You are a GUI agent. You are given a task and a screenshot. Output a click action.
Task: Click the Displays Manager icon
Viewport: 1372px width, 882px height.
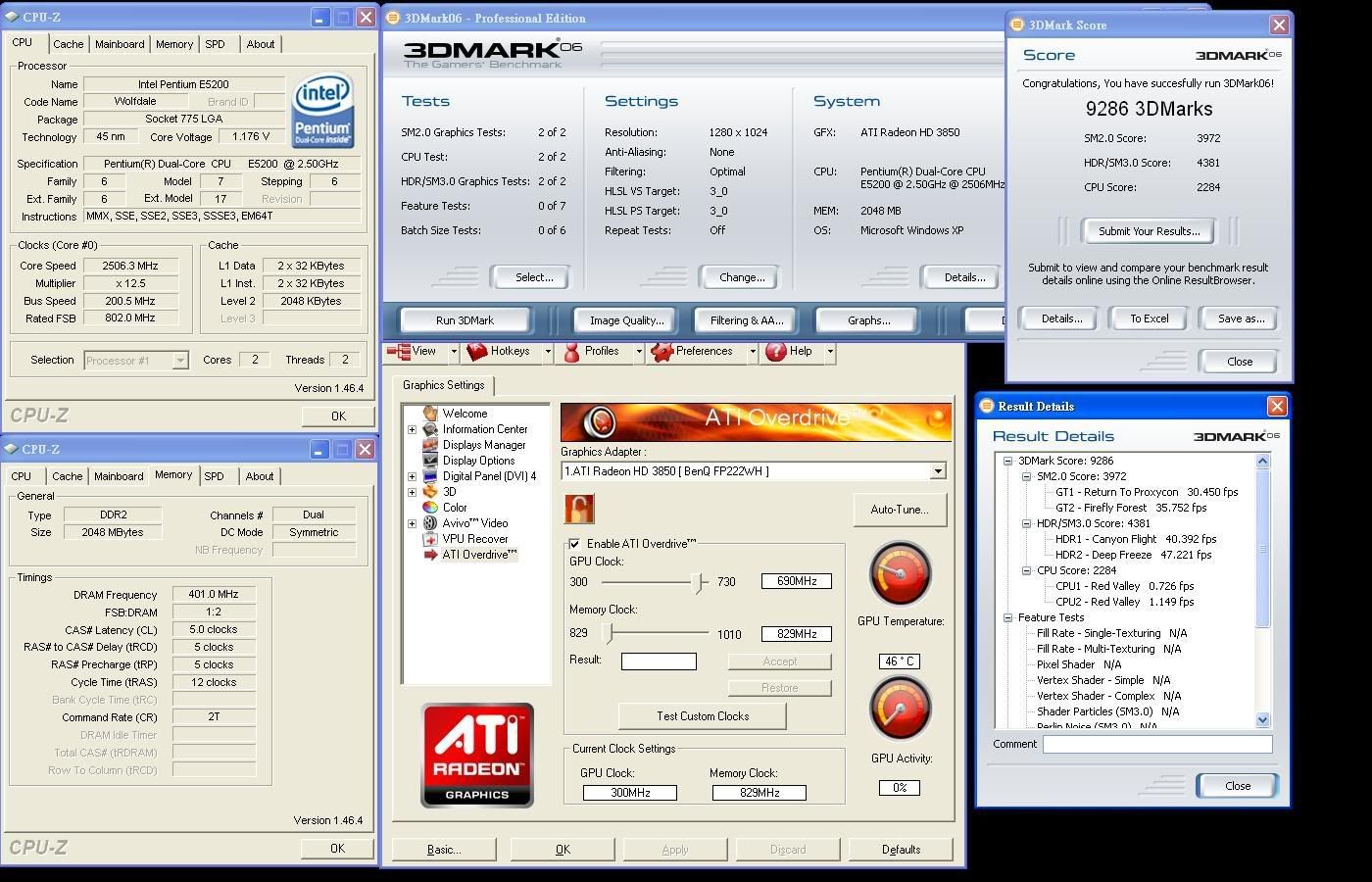tap(429, 445)
